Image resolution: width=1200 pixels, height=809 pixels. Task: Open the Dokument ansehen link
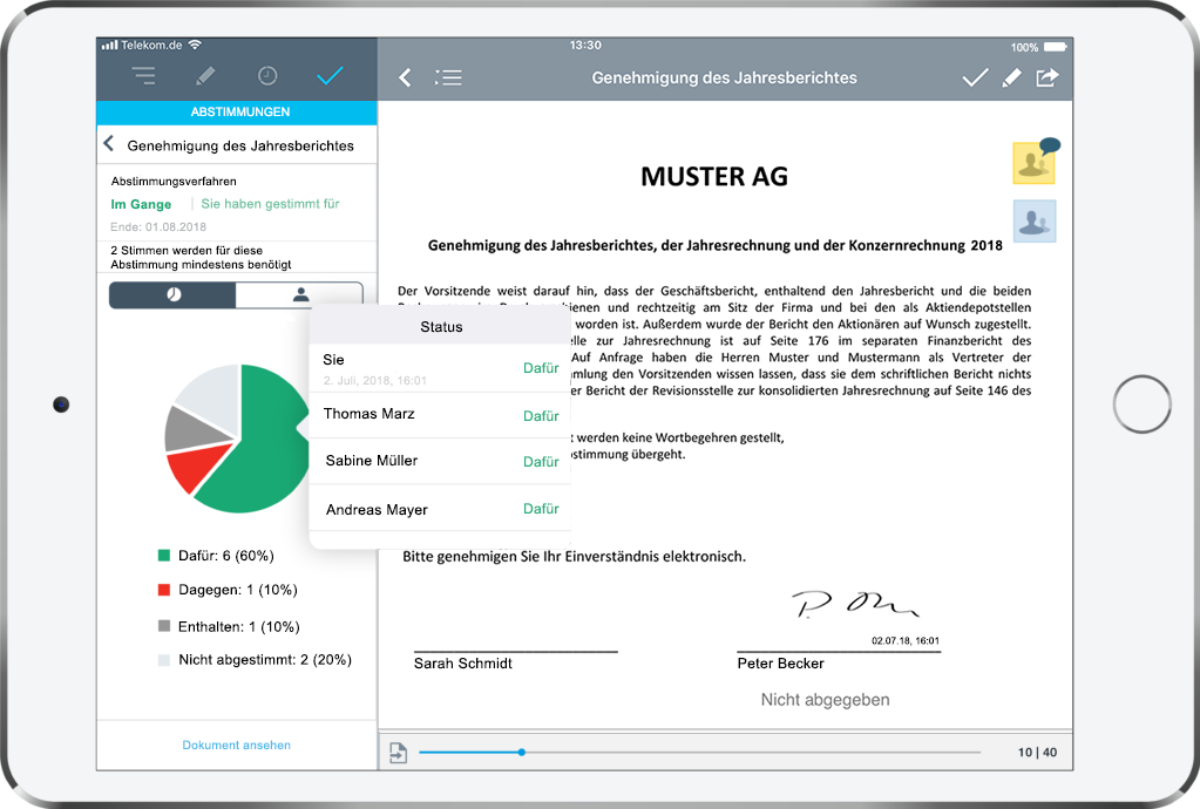click(237, 745)
